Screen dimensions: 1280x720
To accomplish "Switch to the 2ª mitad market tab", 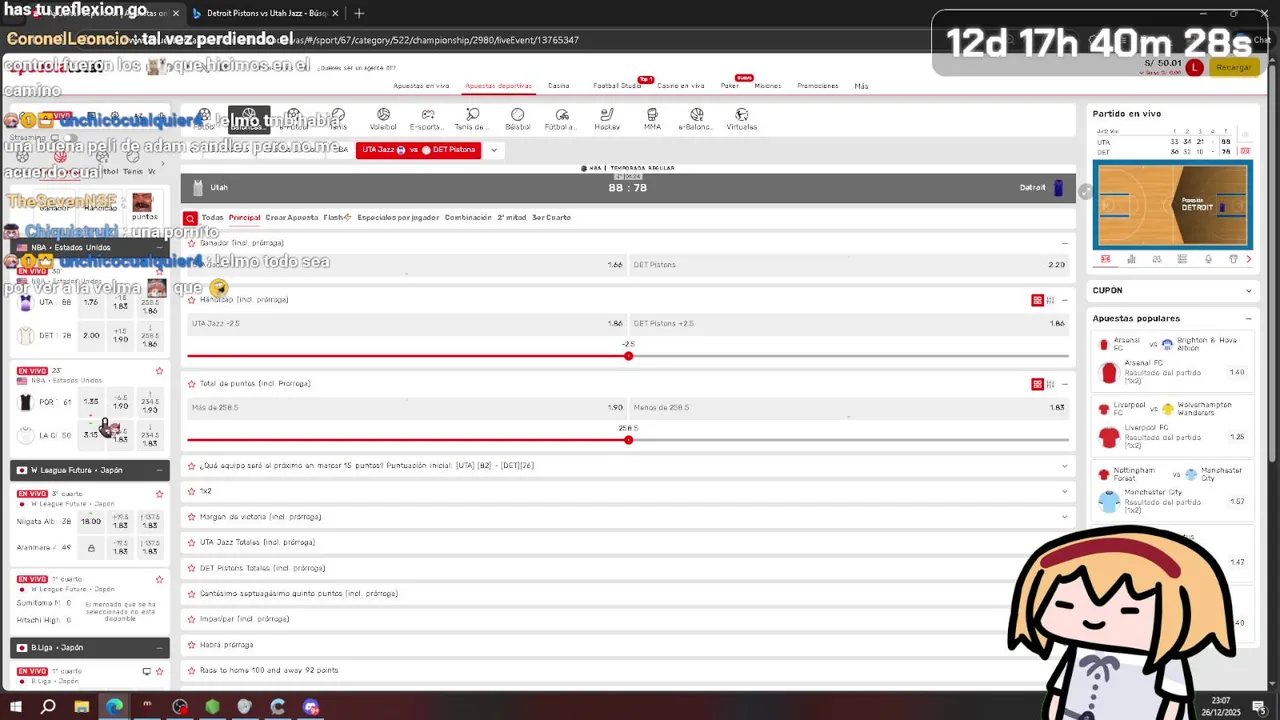I will pos(511,218).
